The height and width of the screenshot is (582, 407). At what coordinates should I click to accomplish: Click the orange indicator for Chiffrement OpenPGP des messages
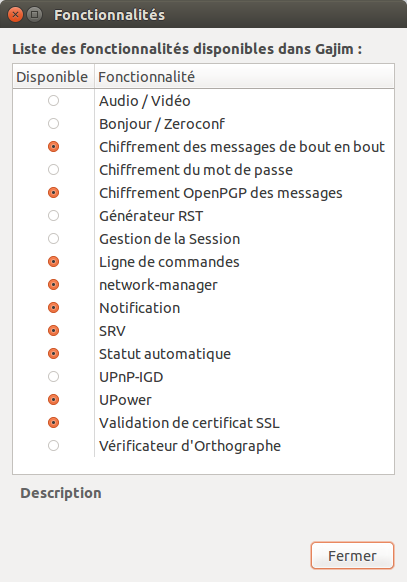(53, 193)
